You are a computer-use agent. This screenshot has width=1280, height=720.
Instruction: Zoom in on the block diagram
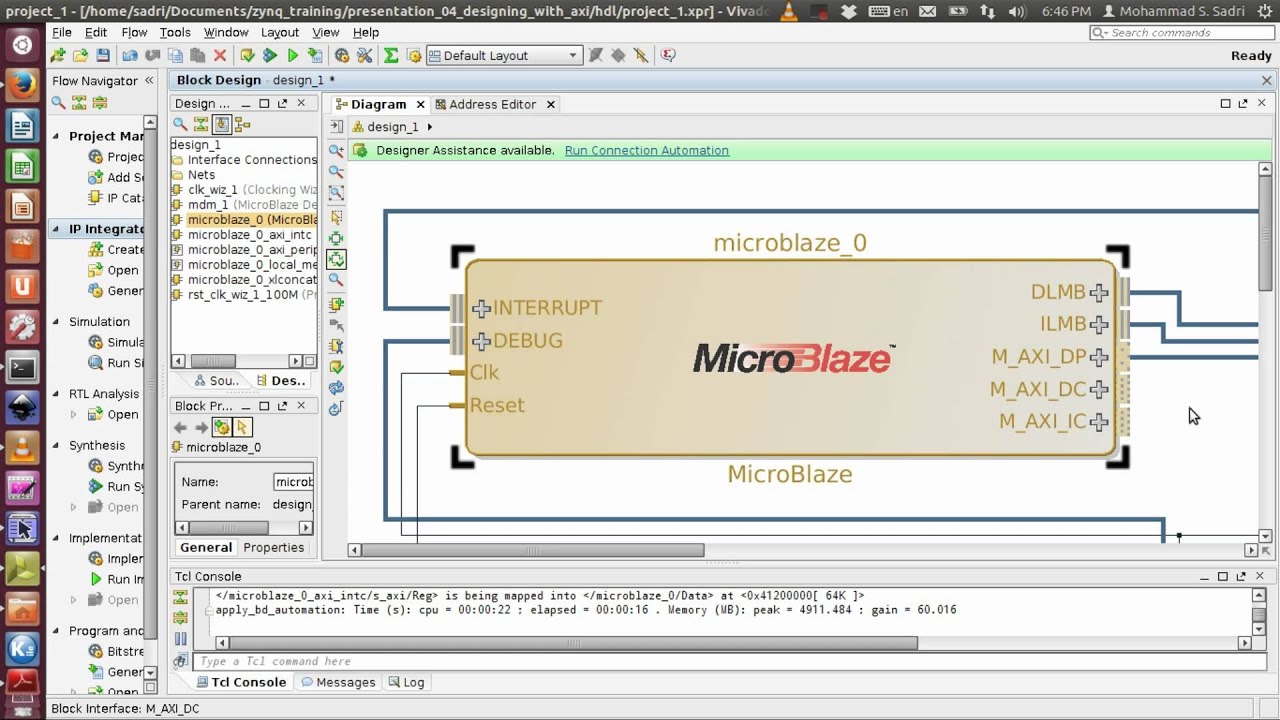point(336,151)
